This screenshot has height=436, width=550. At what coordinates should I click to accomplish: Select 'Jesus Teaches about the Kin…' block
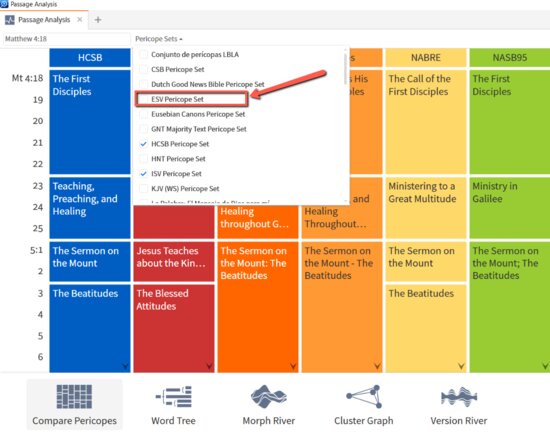[x=174, y=261]
